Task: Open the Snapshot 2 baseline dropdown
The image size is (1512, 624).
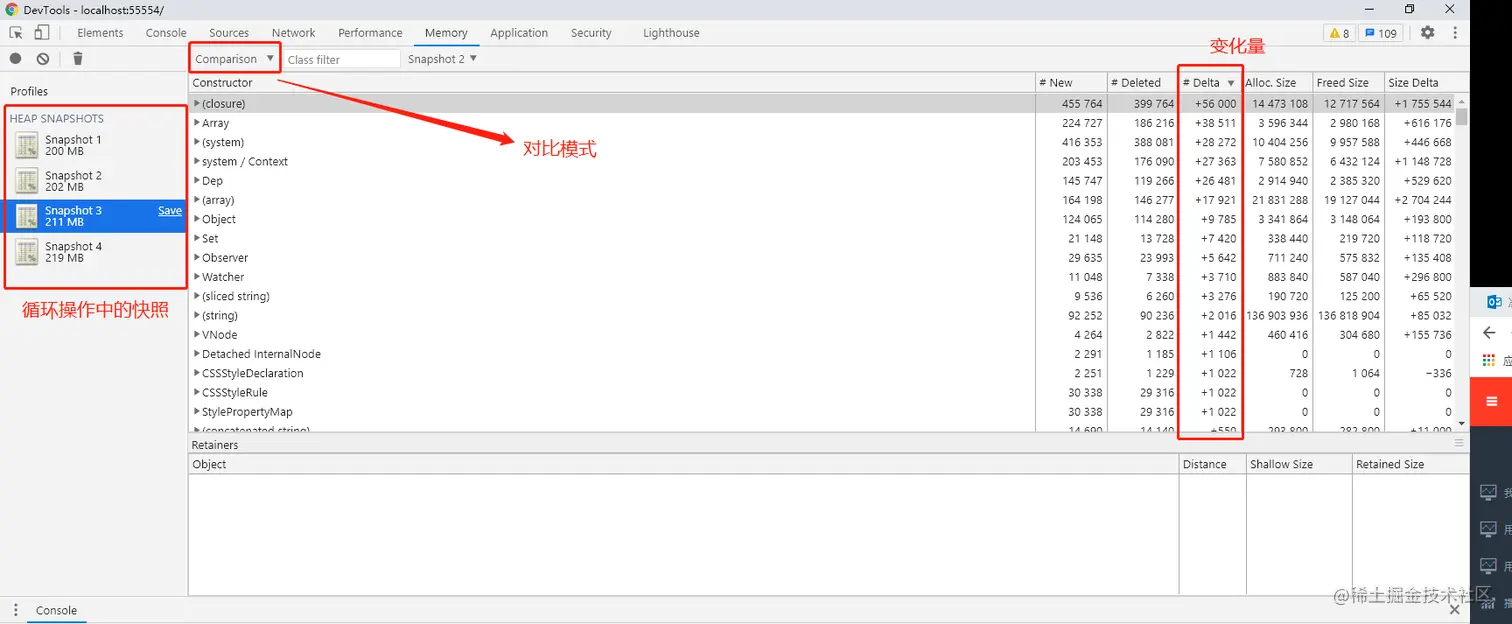Action: point(441,58)
